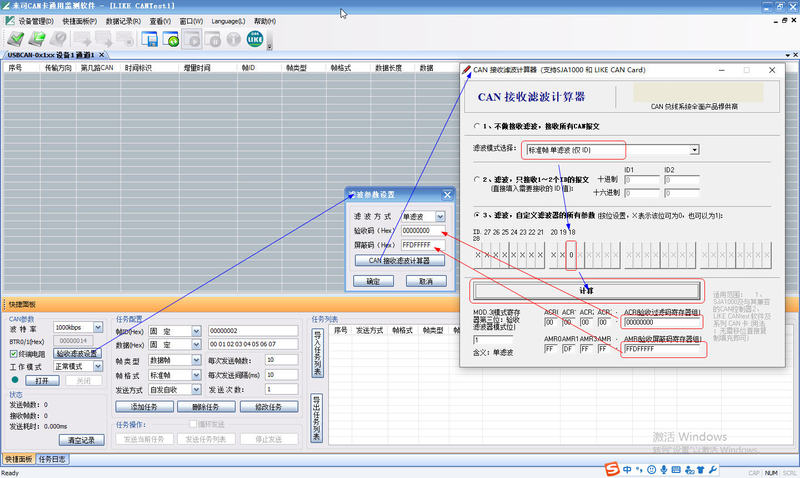This screenshot has width=800, height=478.
Task: Click the Sogou input method tray icon
Action: 610,470
